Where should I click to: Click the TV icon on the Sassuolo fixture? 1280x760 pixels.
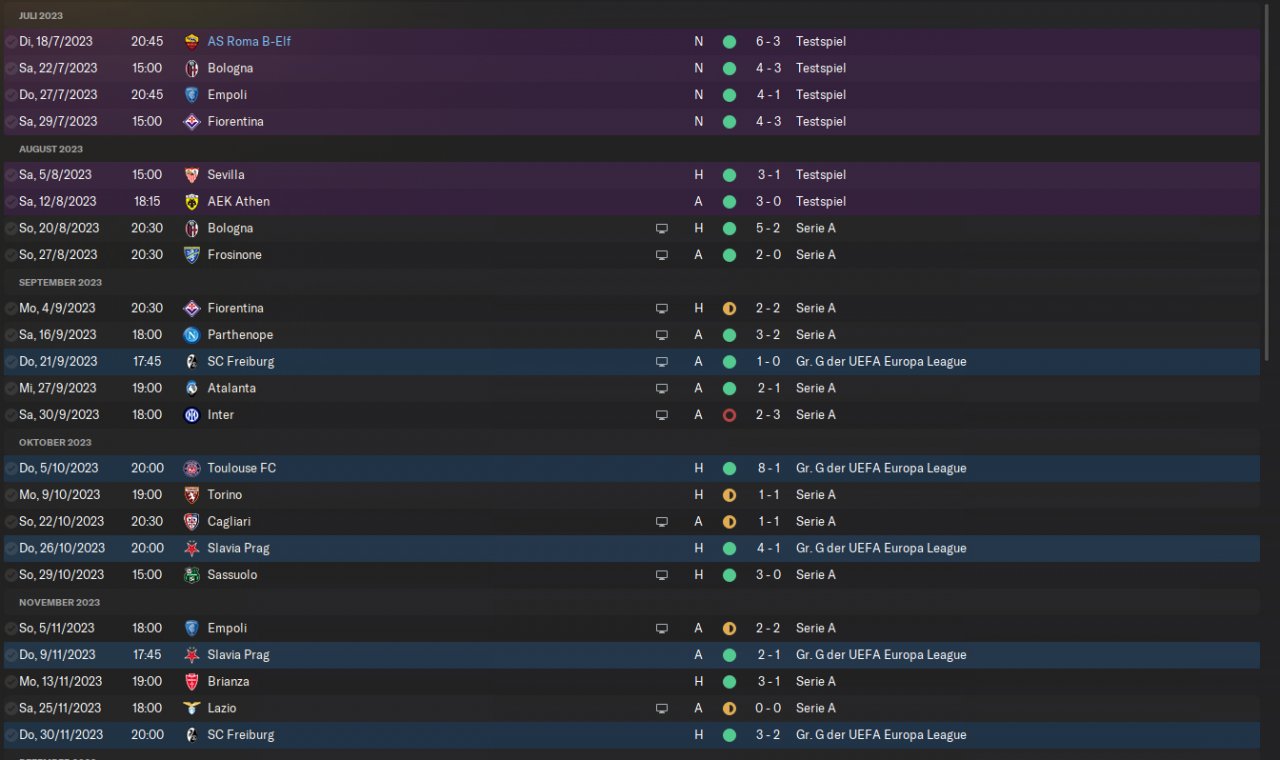click(661, 575)
